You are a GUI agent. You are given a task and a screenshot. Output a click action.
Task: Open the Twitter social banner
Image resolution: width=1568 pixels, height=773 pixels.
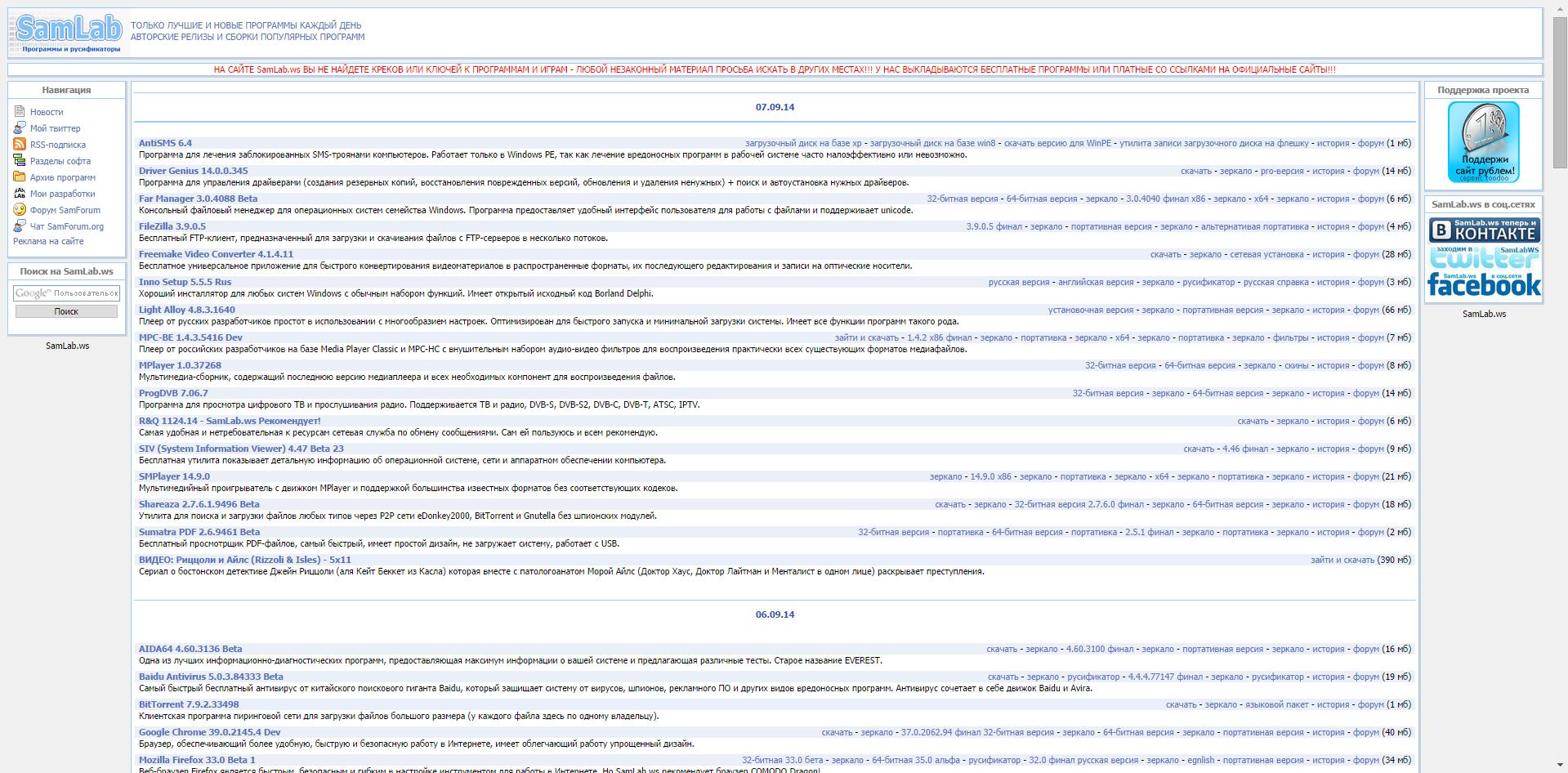pyautogui.click(x=1484, y=257)
